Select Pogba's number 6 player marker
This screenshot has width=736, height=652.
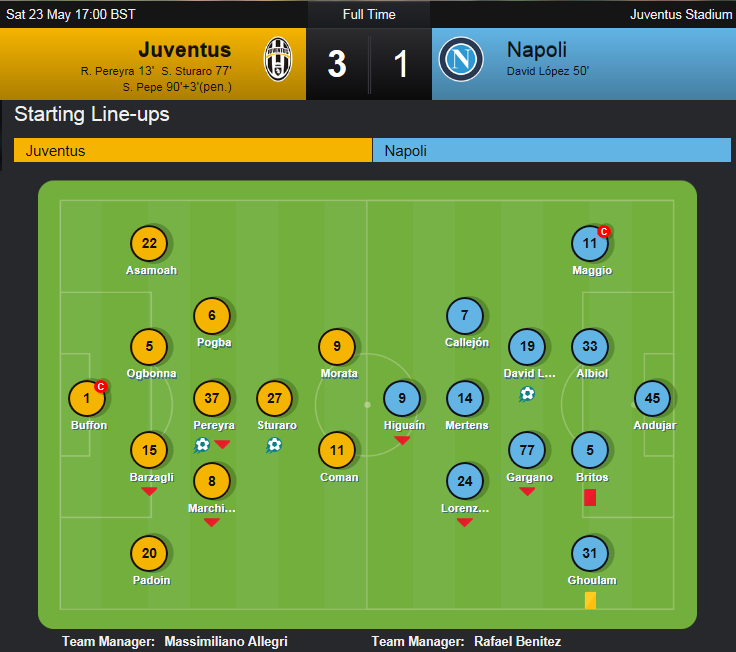[212, 315]
